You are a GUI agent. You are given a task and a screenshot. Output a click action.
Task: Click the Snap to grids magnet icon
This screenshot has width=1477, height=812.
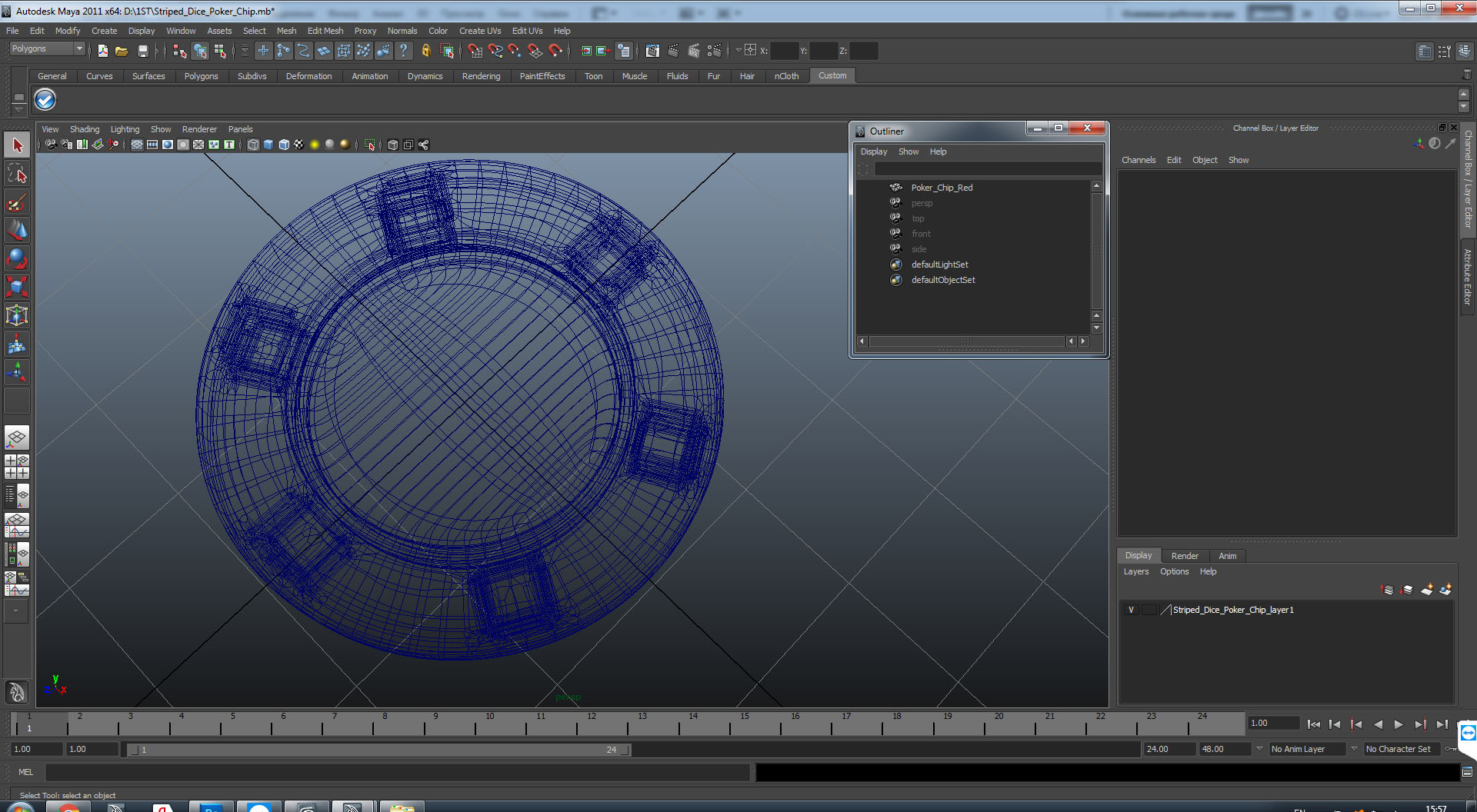coord(475,51)
